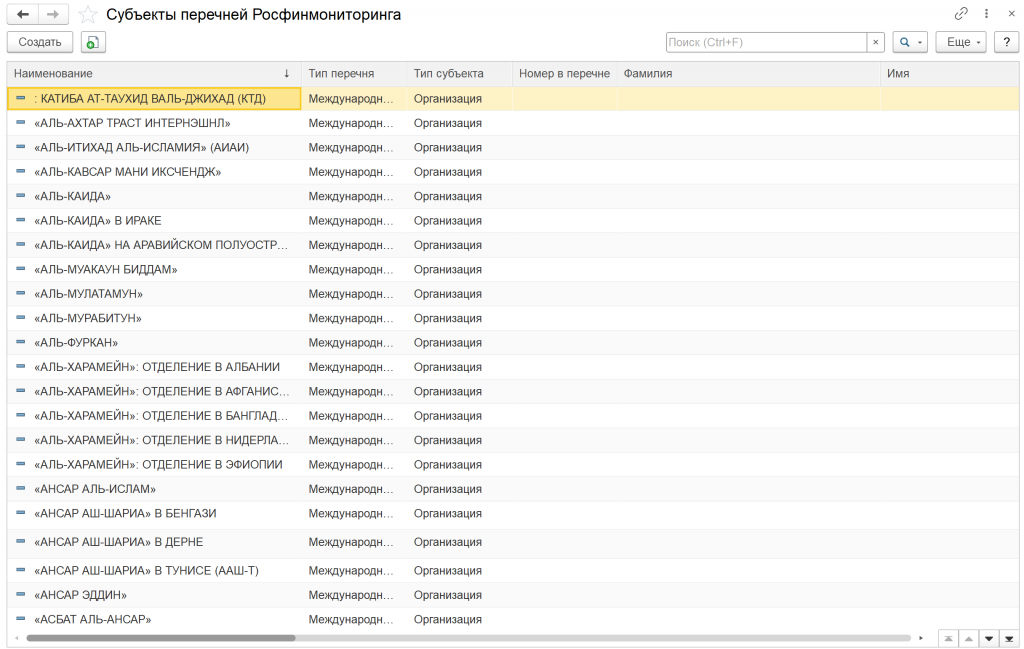
Task: Add this page to favorites via star
Action: pyautogui.click(x=88, y=14)
